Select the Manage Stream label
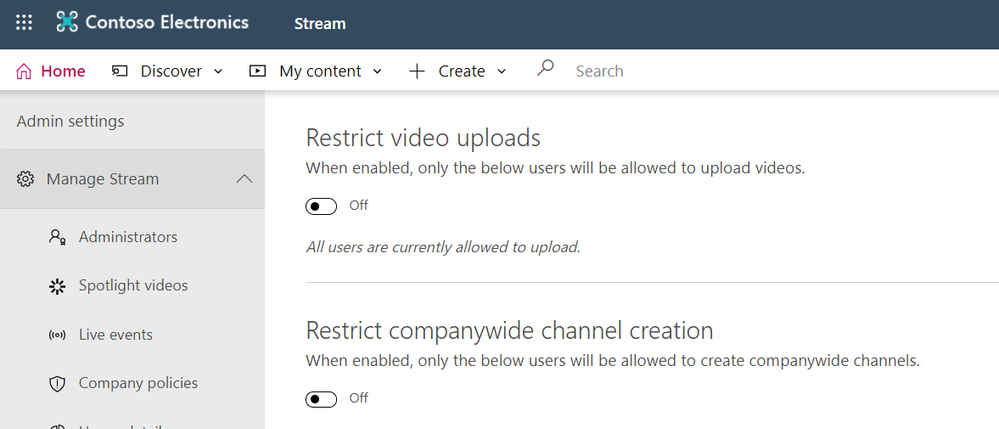This screenshot has height=429, width=999. (103, 179)
